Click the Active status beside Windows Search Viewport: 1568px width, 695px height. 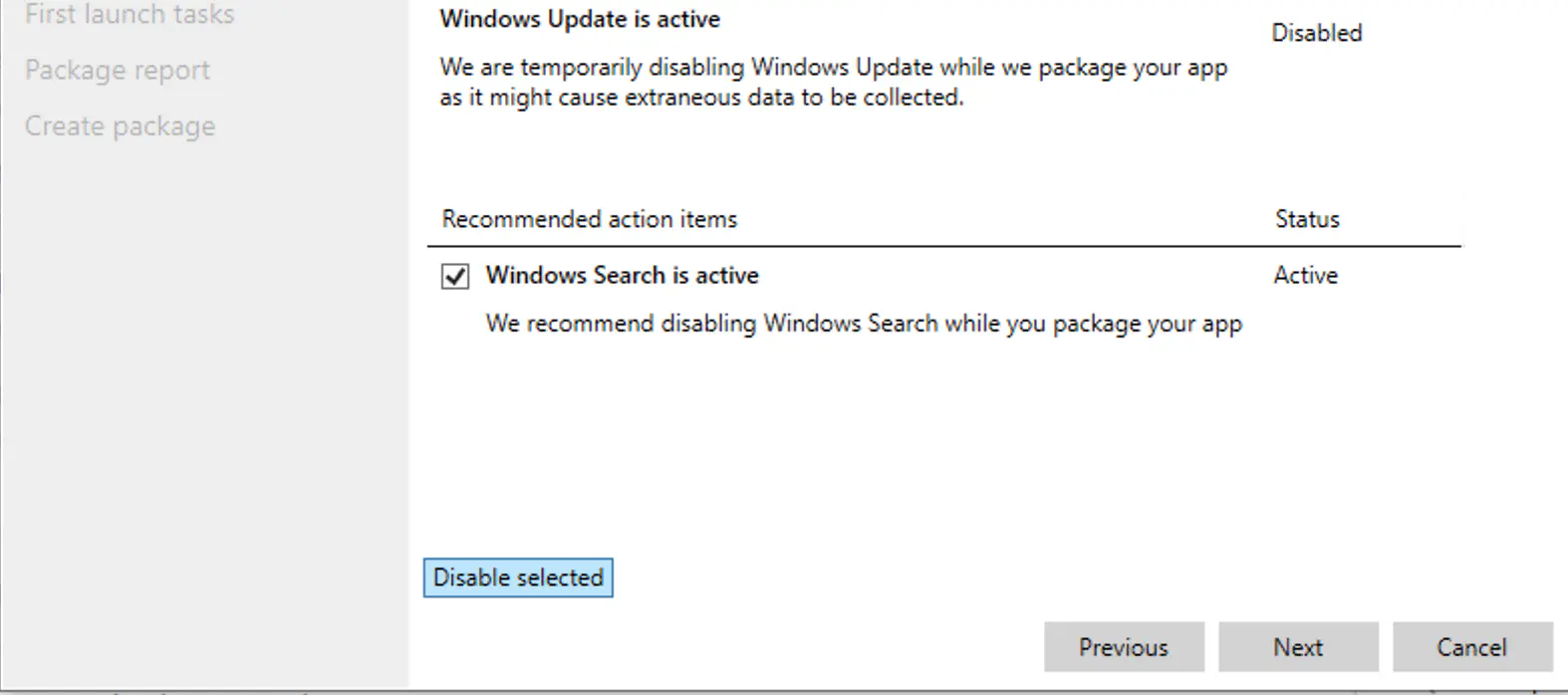(1305, 276)
